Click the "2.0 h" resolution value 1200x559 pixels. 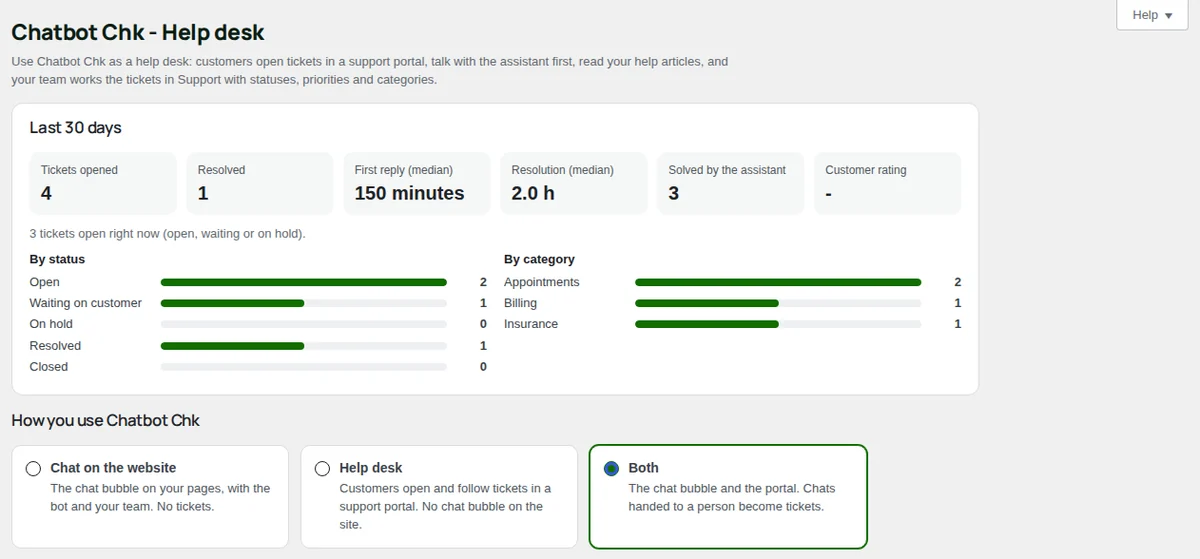(x=533, y=193)
